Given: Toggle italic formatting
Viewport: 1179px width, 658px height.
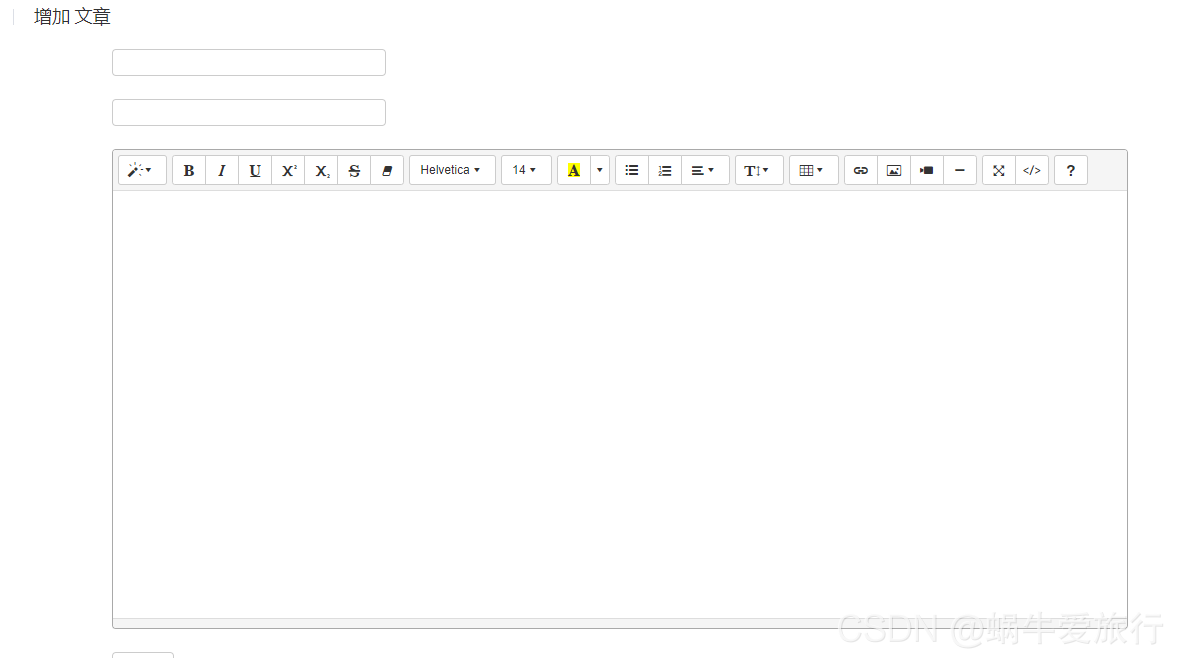Looking at the screenshot, I should (222, 170).
